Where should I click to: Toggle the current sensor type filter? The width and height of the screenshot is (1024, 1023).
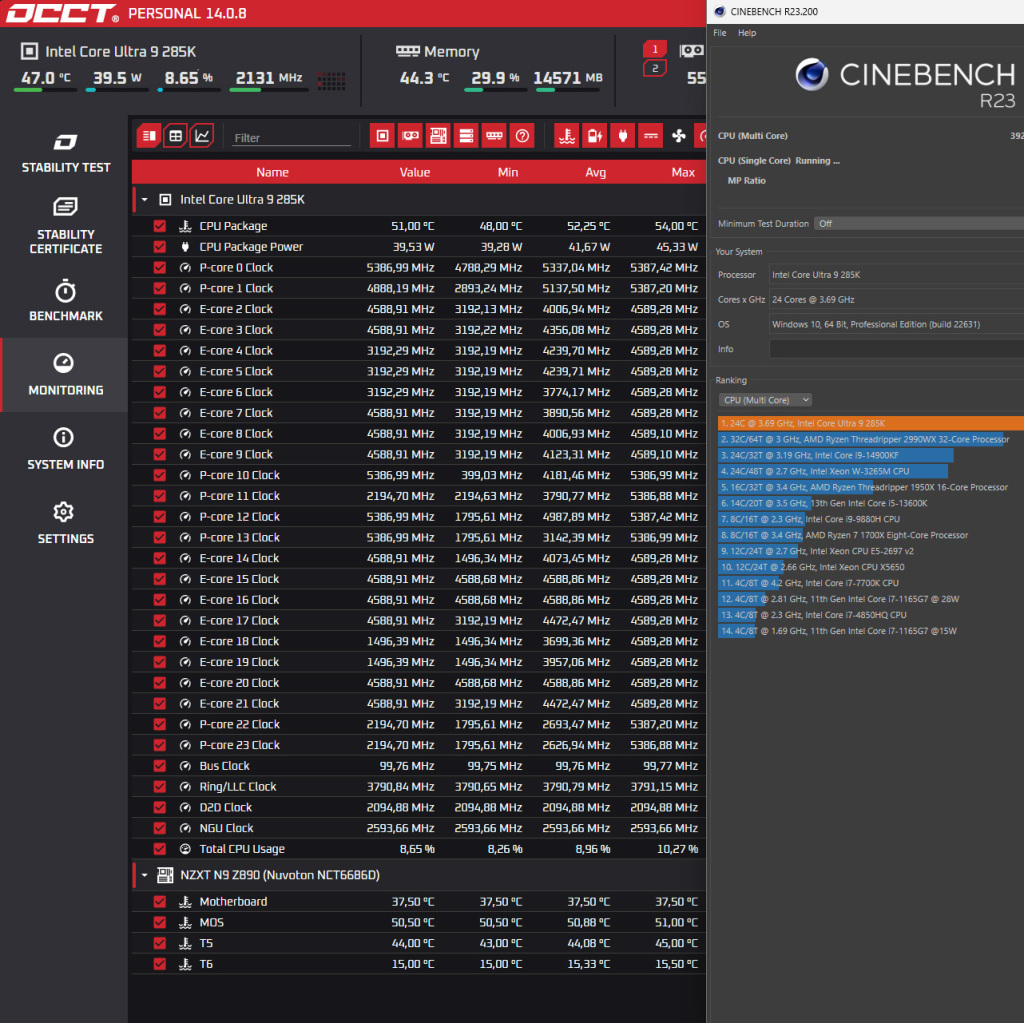tap(651, 136)
